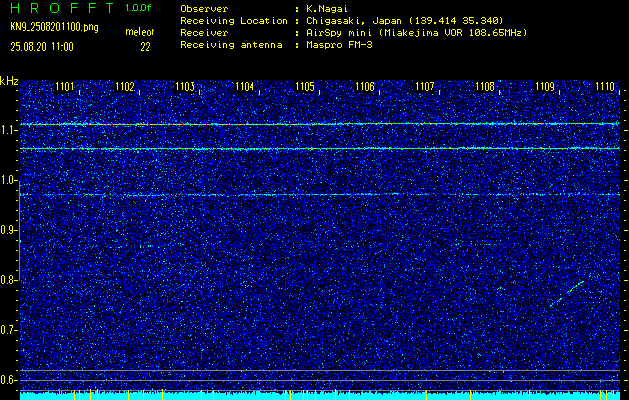Click the 0.8 frequency axis label
629x400 pixels.
tap(7, 280)
